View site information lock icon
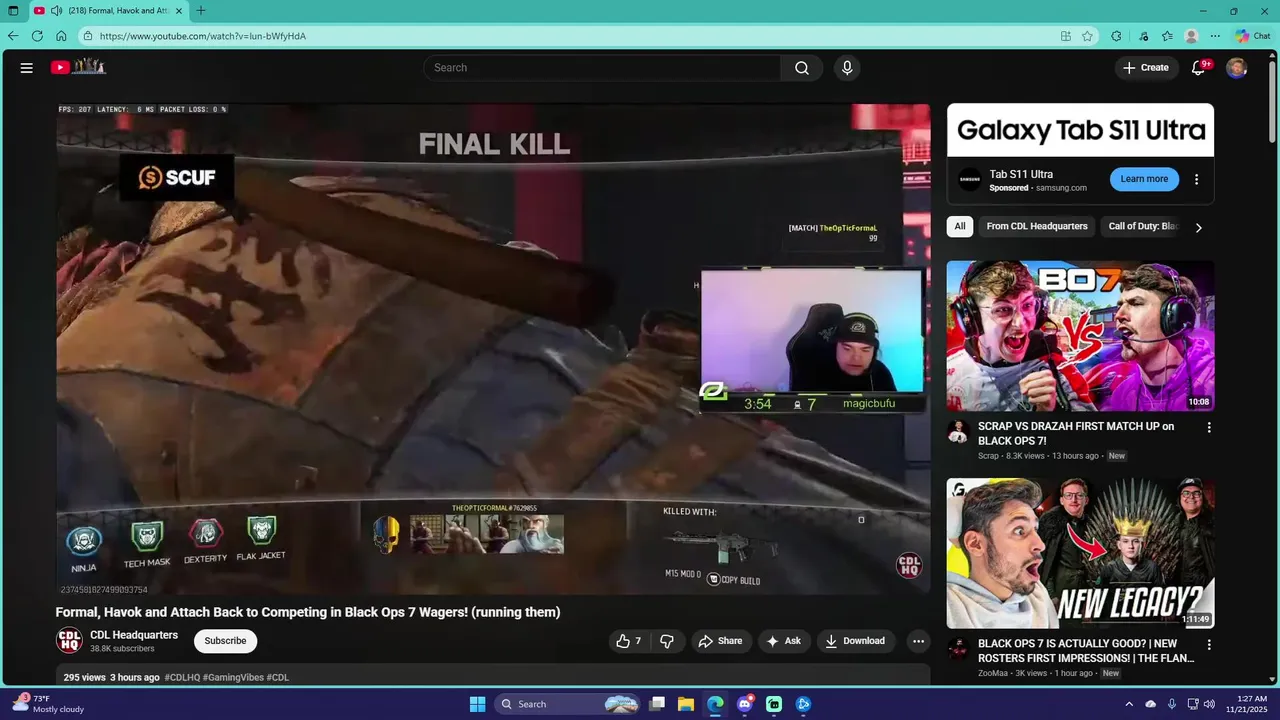 pos(88,36)
